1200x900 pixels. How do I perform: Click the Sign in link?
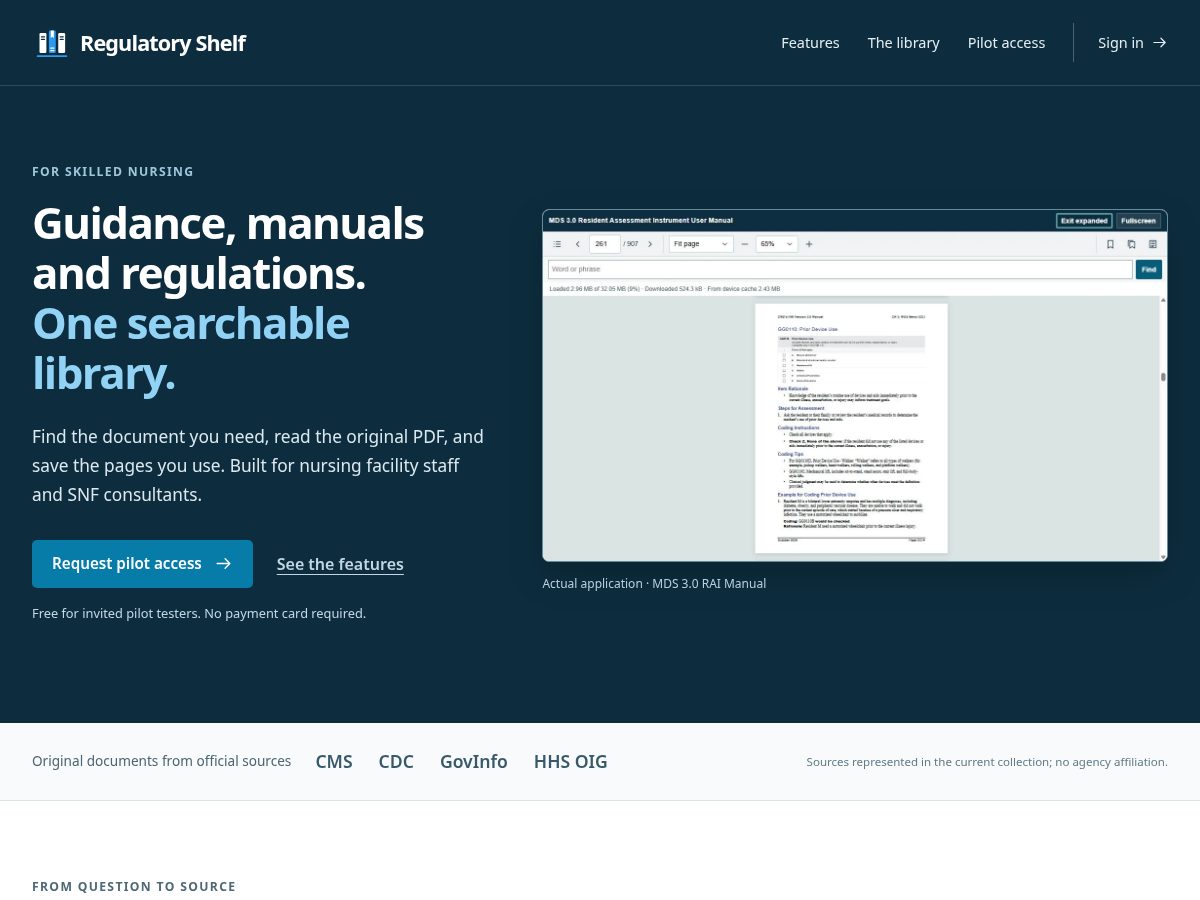coord(1132,43)
